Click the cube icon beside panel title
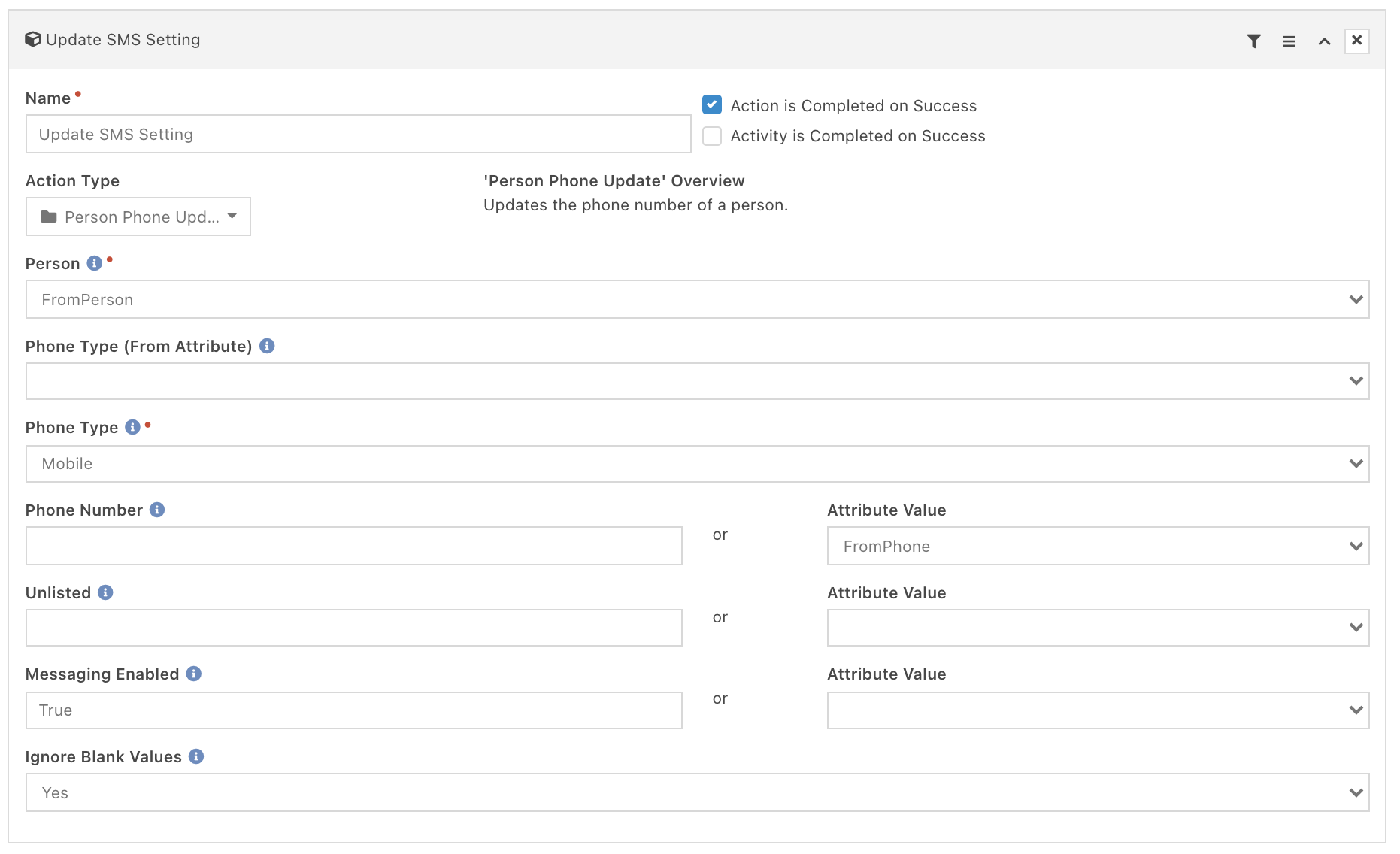The image size is (1400, 854). pyautogui.click(x=33, y=39)
